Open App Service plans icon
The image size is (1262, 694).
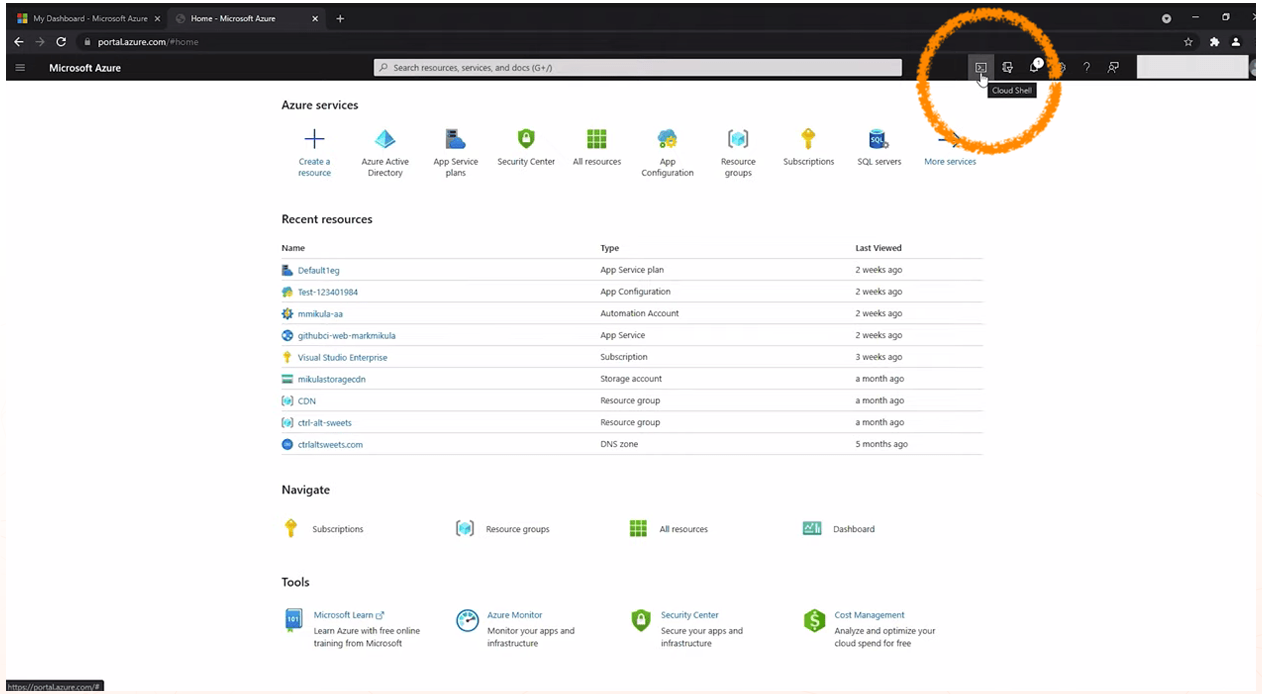click(456, 138)
